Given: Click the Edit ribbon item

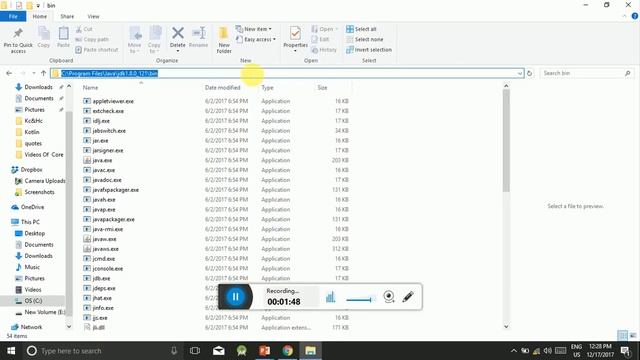Looking at the screenshot, I should click(x=320, y=40).
